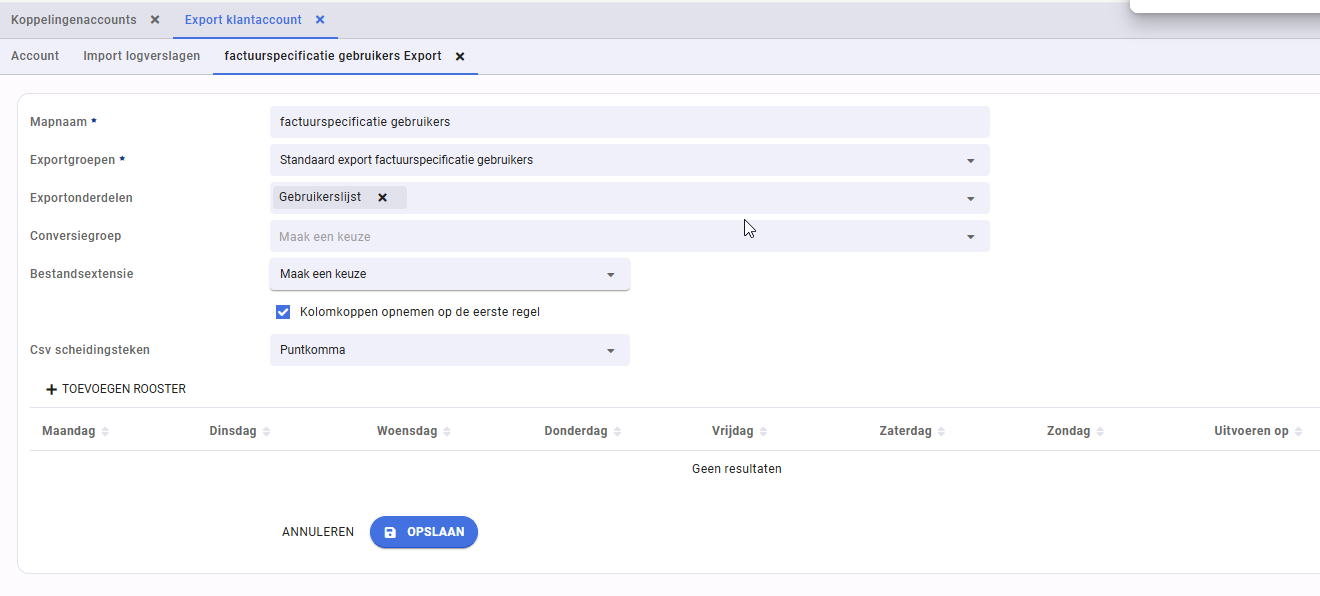Screen dimensions: 1320x596
Task: Sort by the Vrijdag column
Action: click(764, 432)
